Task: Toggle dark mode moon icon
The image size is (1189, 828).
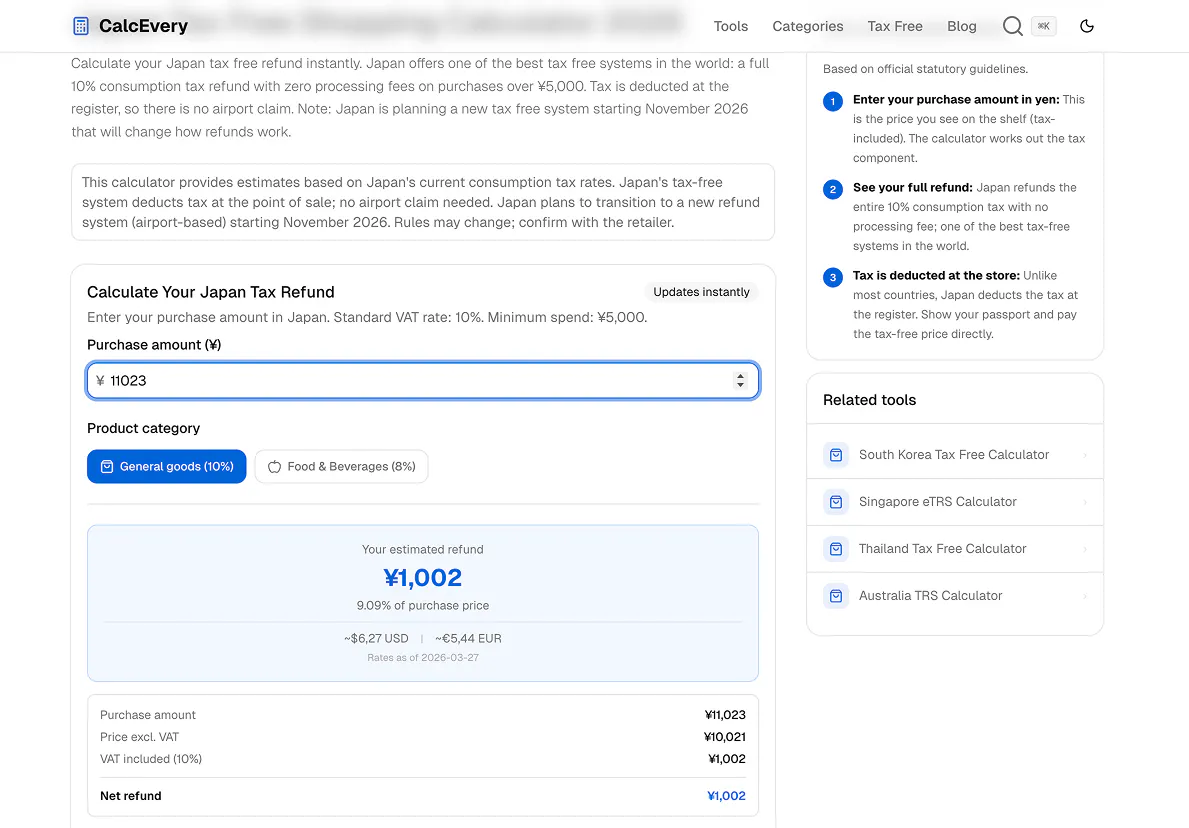Action: pyautogui.click(x=1087, y=27)
